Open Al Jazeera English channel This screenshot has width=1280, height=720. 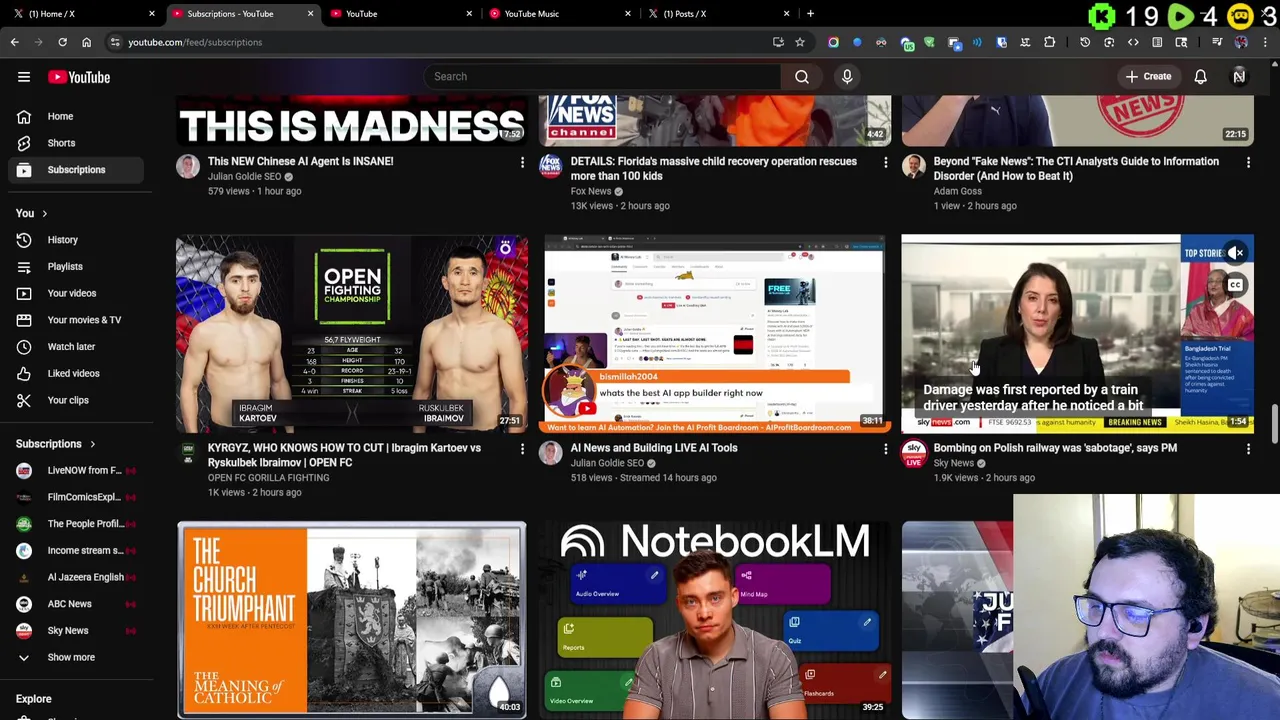click(76, 577)
